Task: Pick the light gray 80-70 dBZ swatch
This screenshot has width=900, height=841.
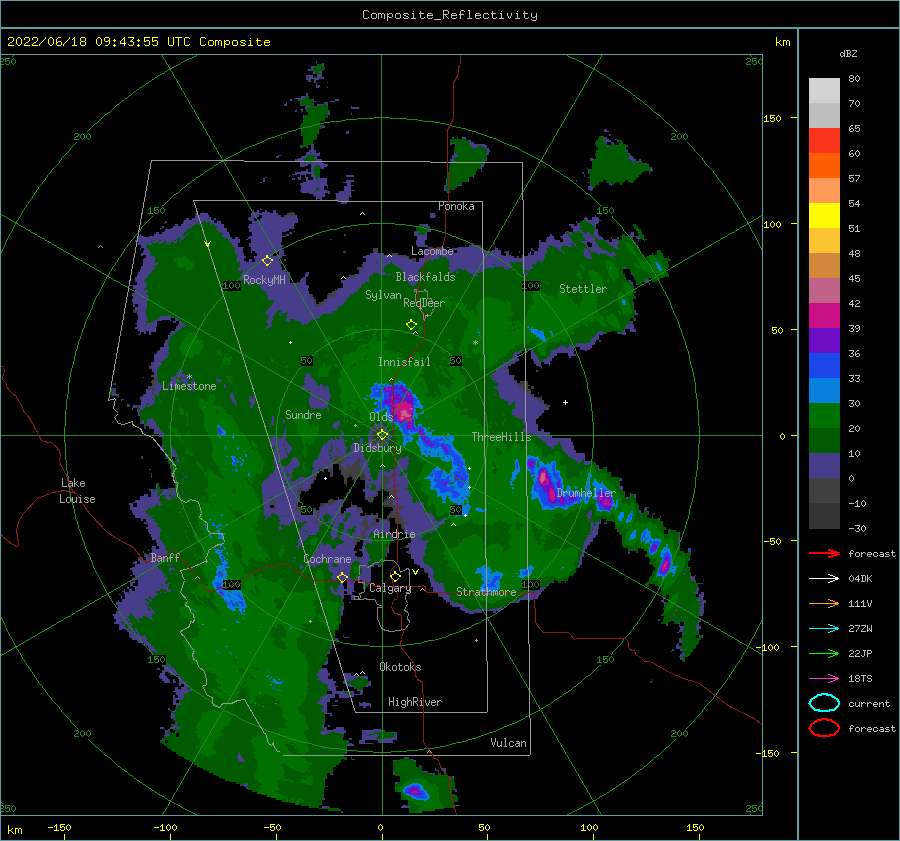Action: click(824, 91)
